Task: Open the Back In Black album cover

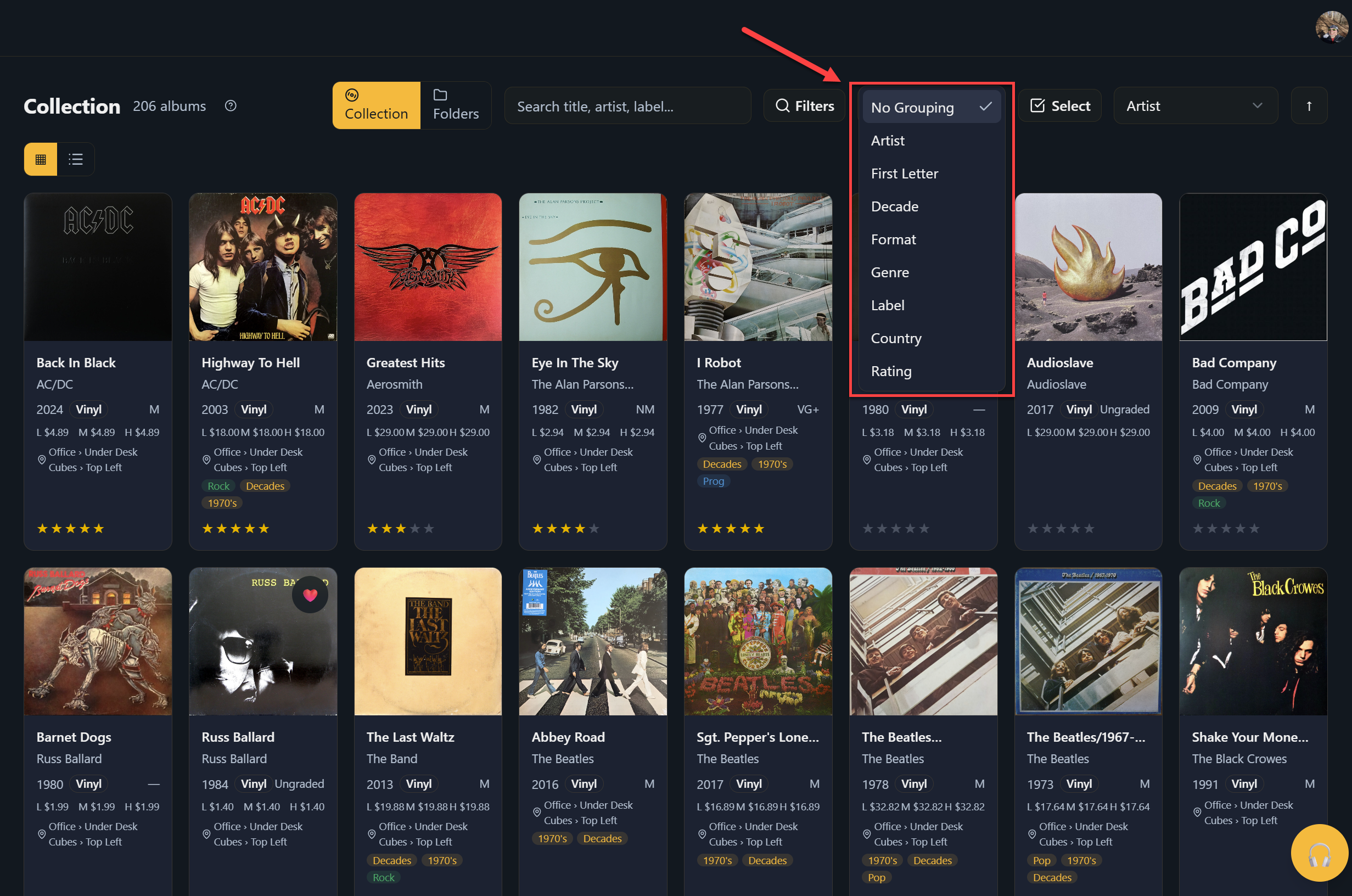Action: [x=98, y=267]
